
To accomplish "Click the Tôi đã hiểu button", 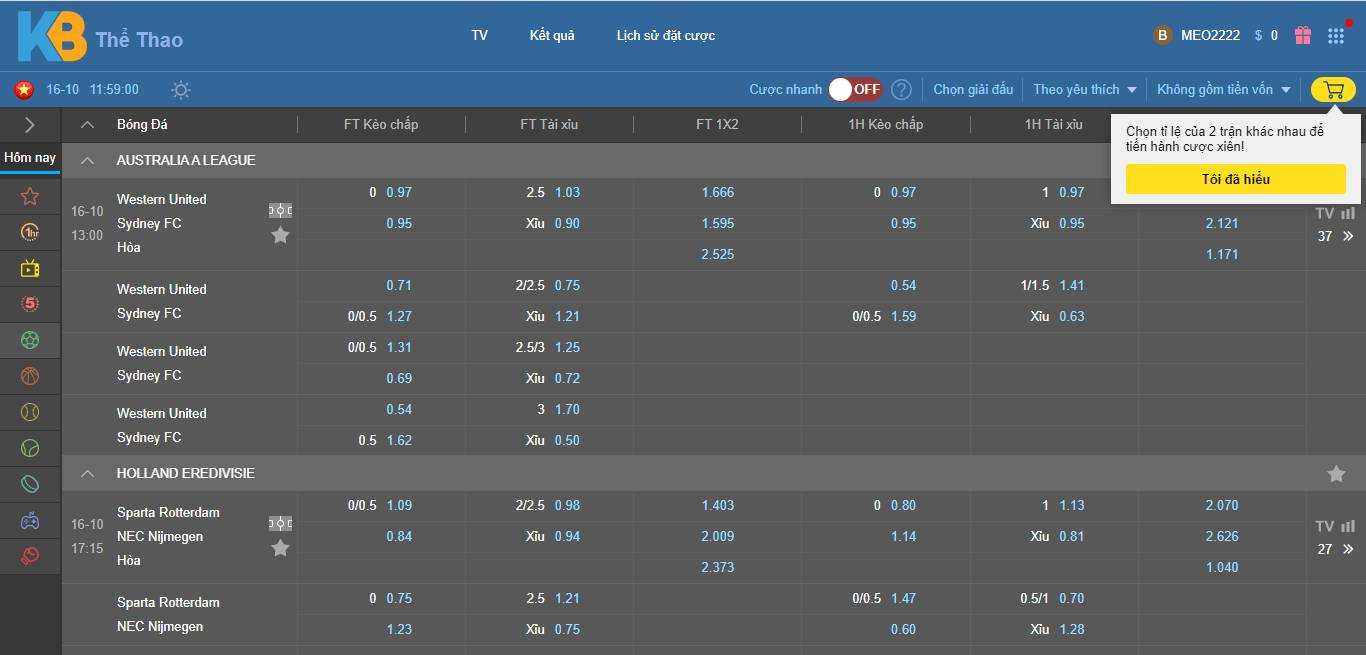I will pyautogui.click(x=1235, y=179).
